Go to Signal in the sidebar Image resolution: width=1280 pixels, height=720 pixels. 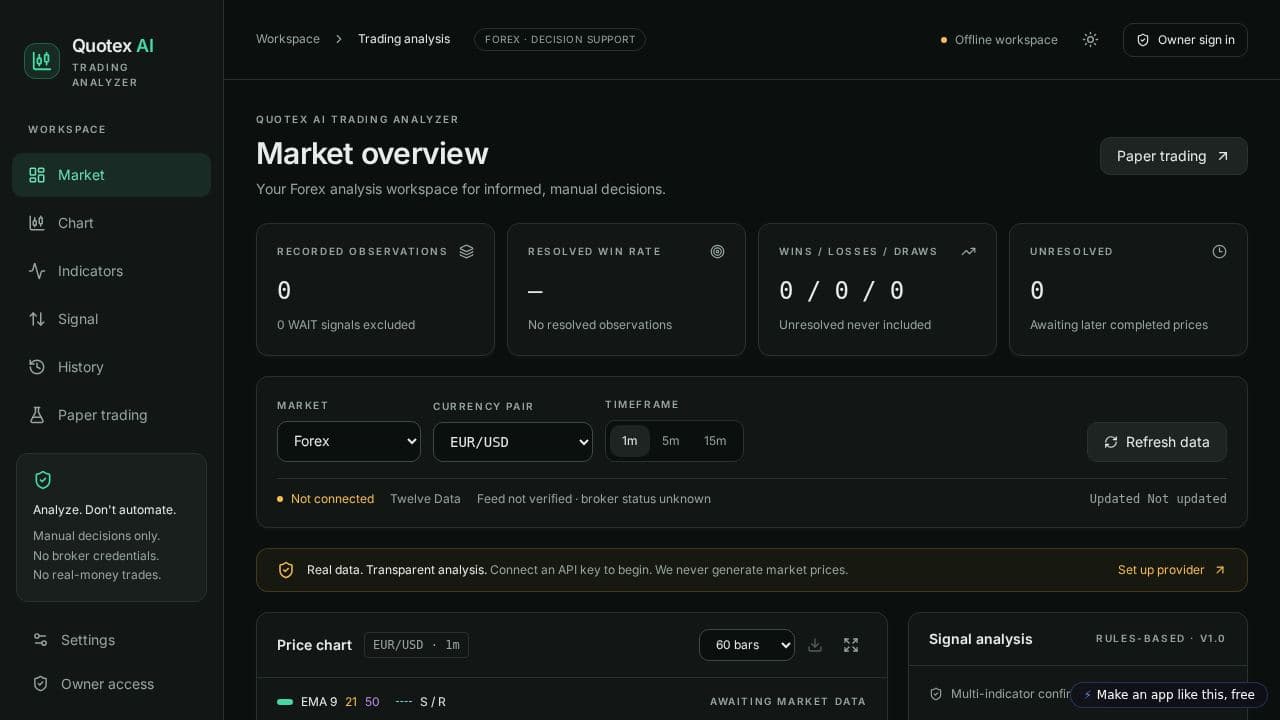pyautogui.click(x=111, y=319)
